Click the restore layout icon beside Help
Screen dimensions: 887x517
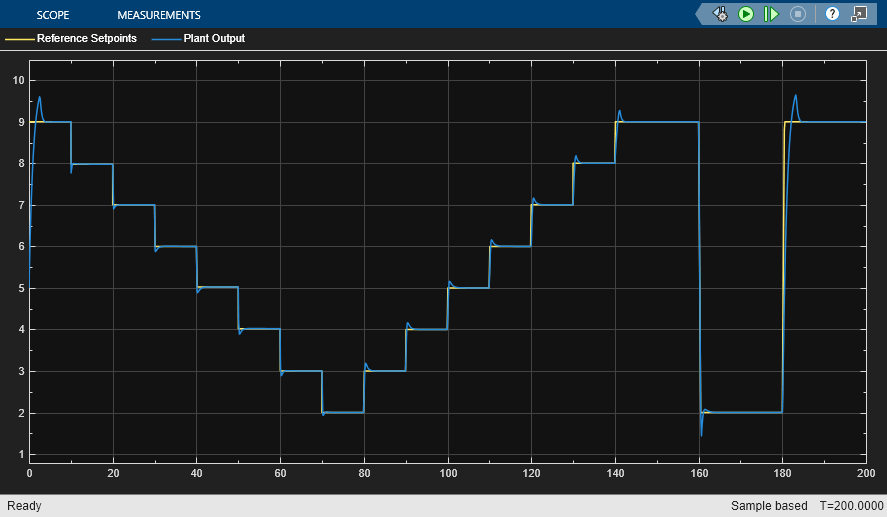(x=859, y=14)
